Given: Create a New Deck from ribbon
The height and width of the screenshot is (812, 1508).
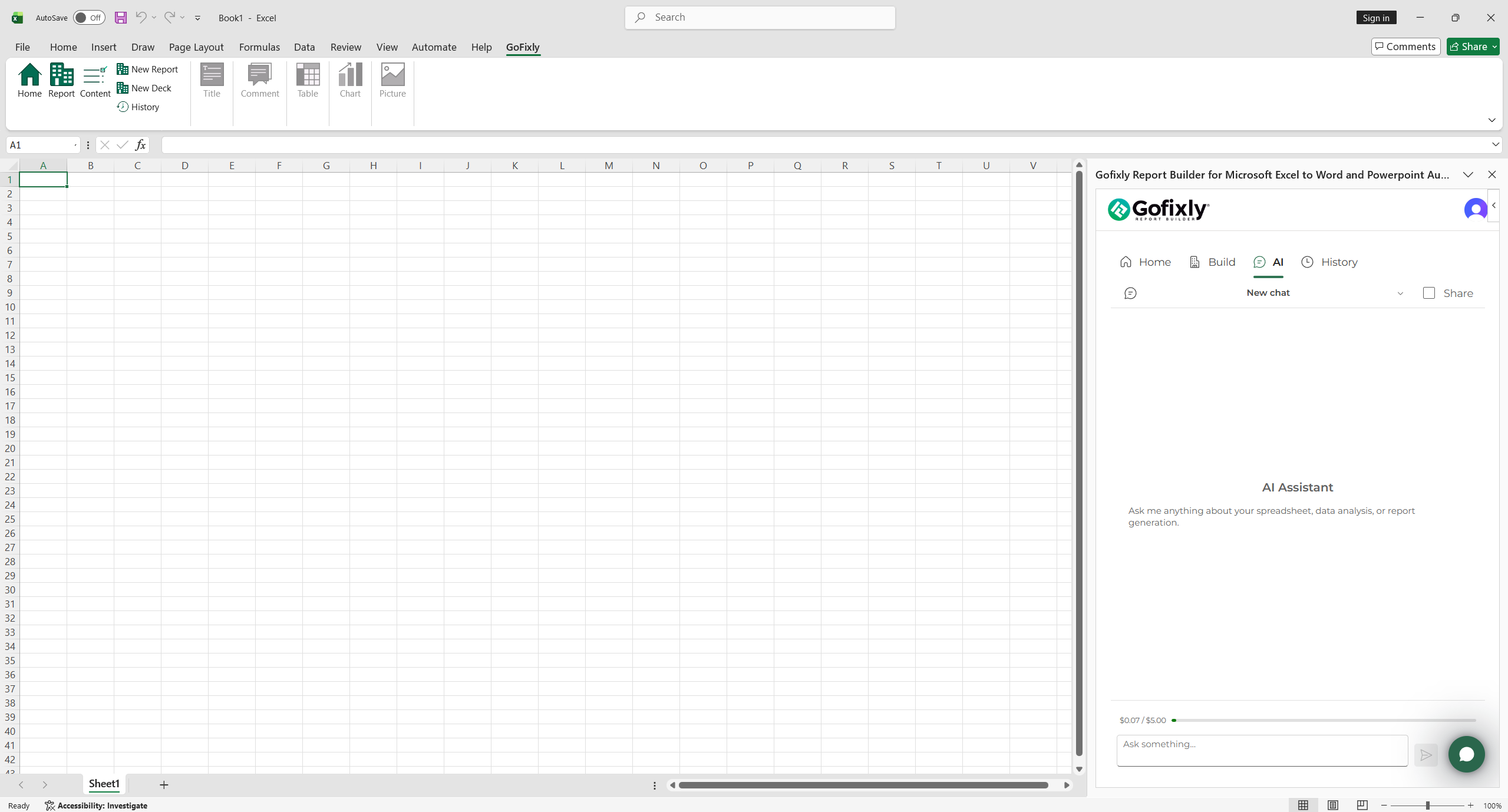Looking at the screenshot, I should point(144,88).
